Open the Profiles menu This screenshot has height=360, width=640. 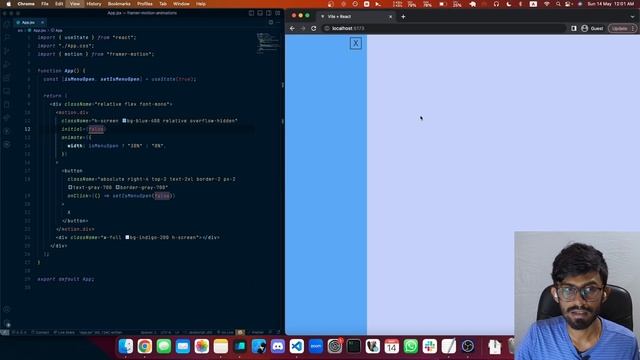pyautogui.click(x=144, y=4)
